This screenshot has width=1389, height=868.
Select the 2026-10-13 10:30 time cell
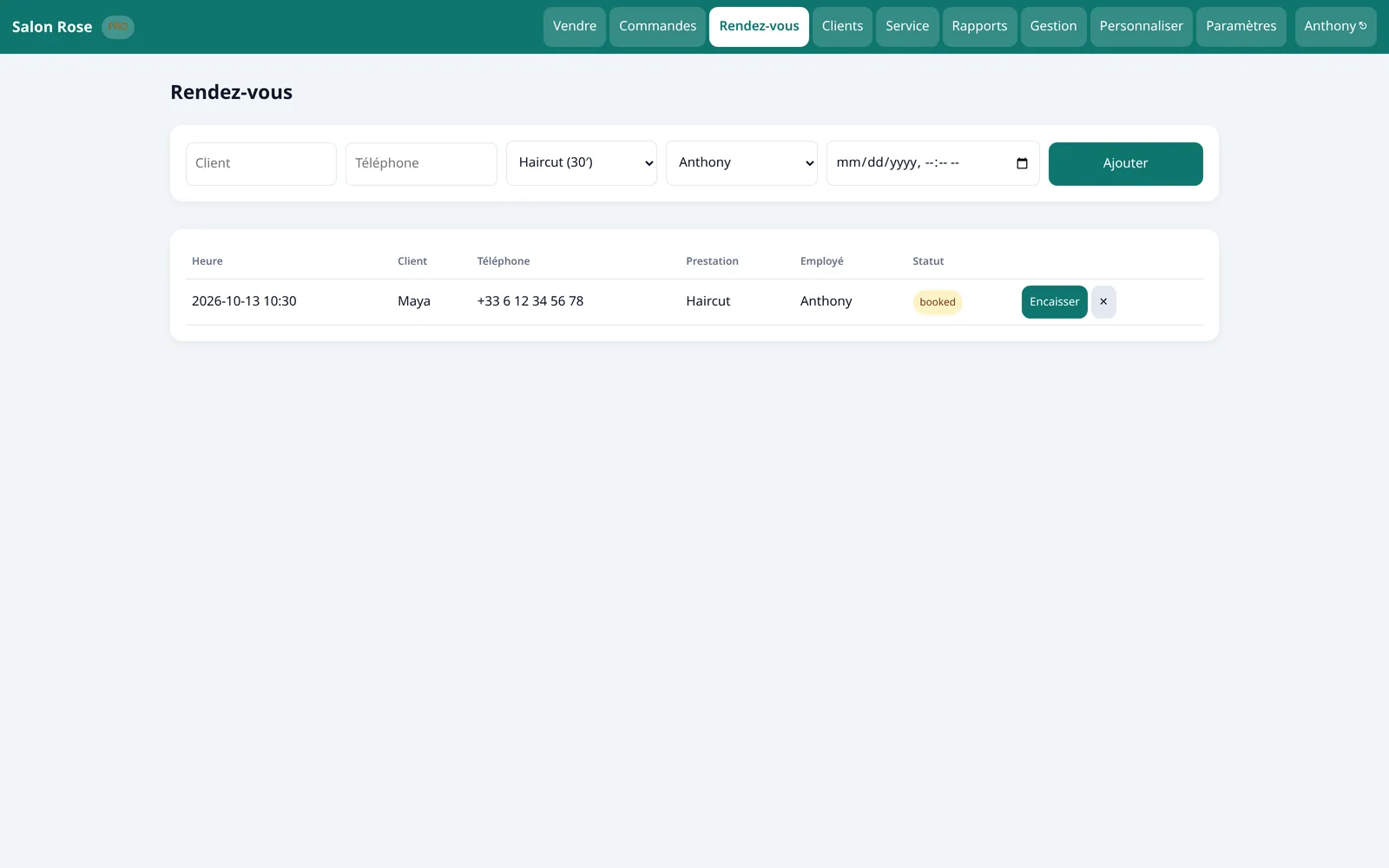244,301
